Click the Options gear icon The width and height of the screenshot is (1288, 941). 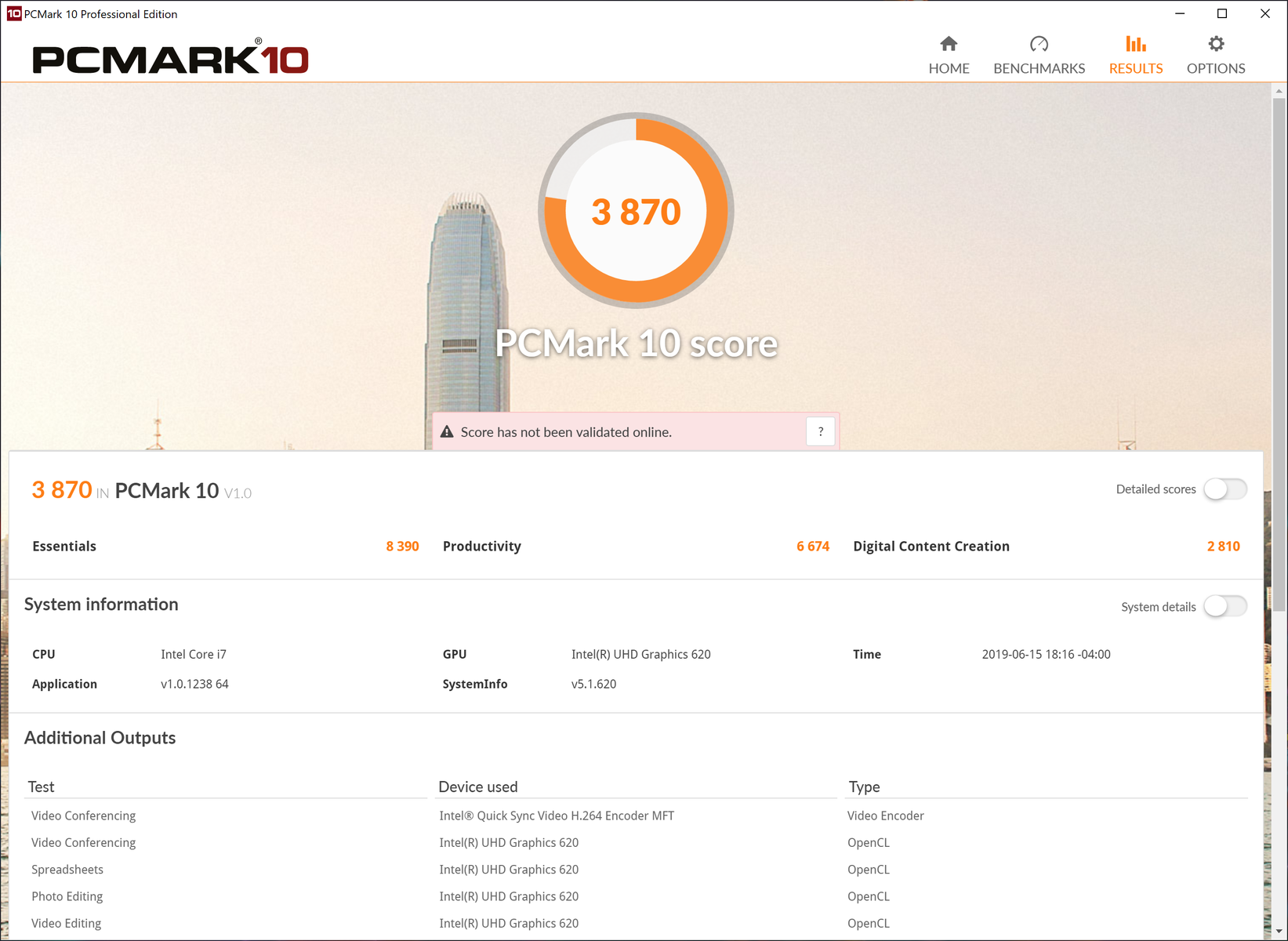coord(1216,44)
